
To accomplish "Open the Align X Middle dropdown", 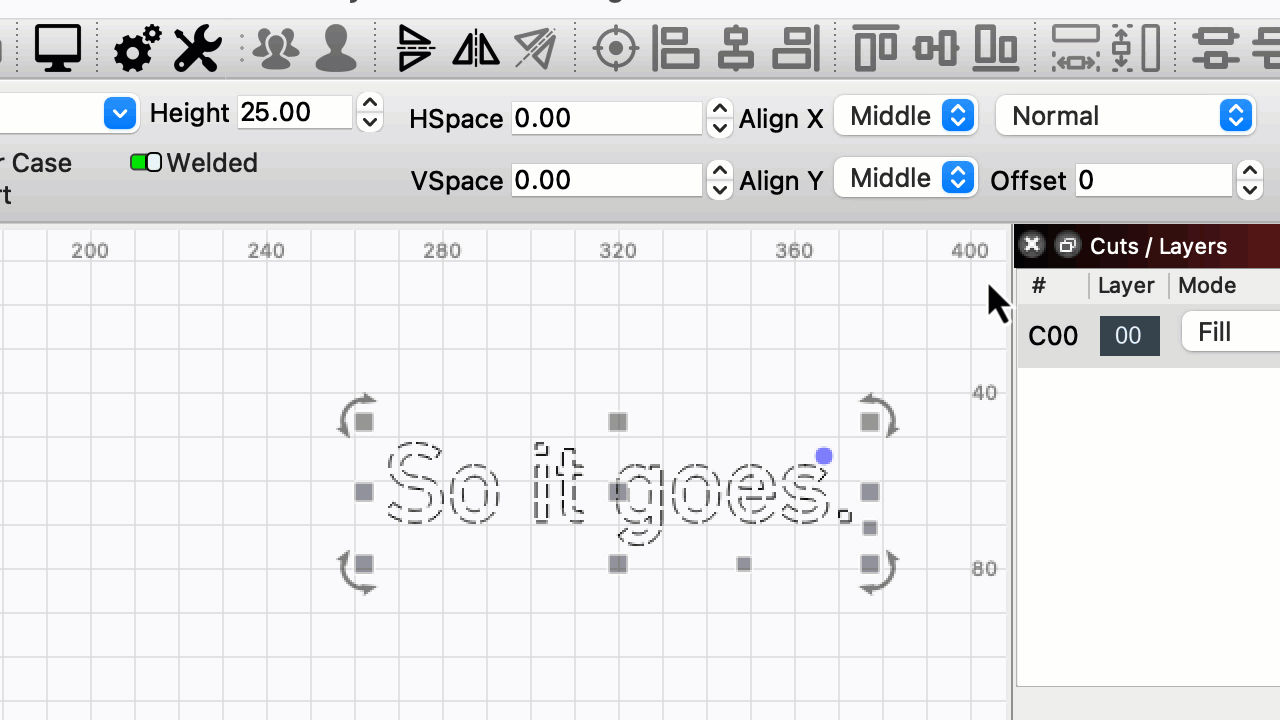I will click(x=906, y=116).
